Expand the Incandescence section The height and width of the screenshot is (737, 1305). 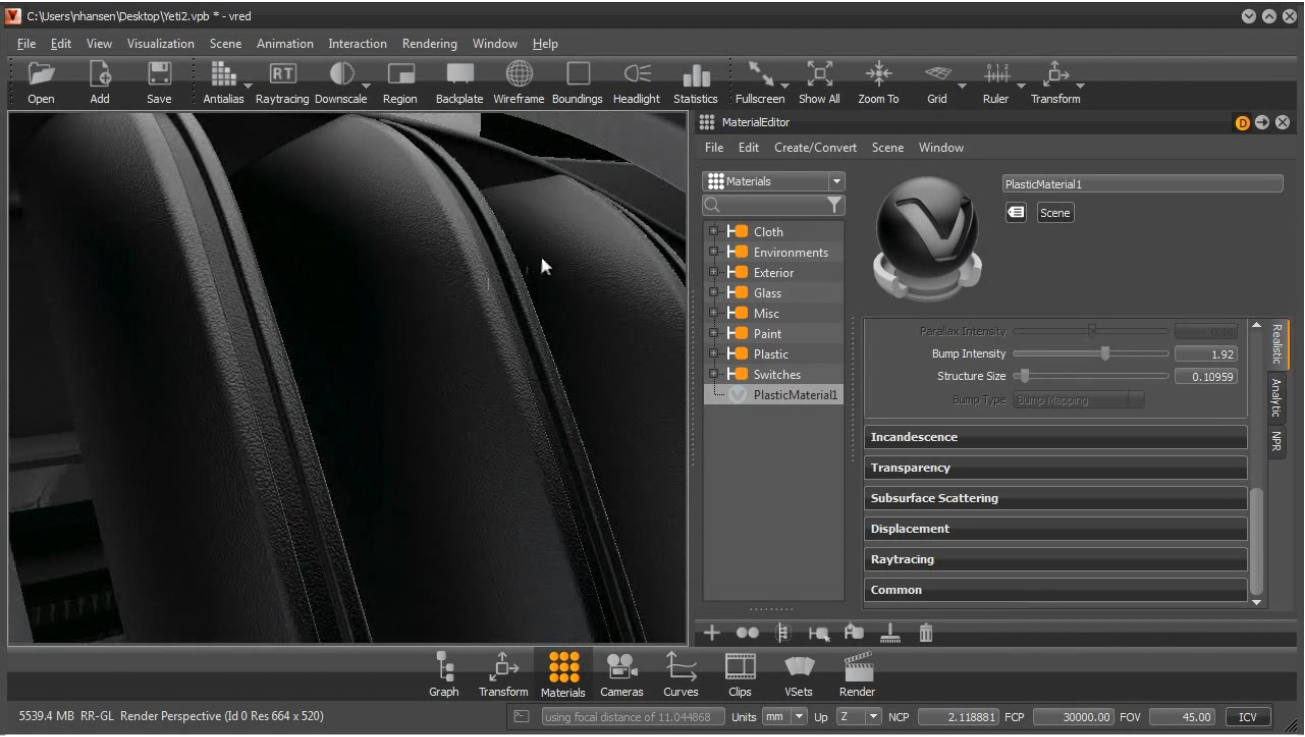click(1055, 437)
